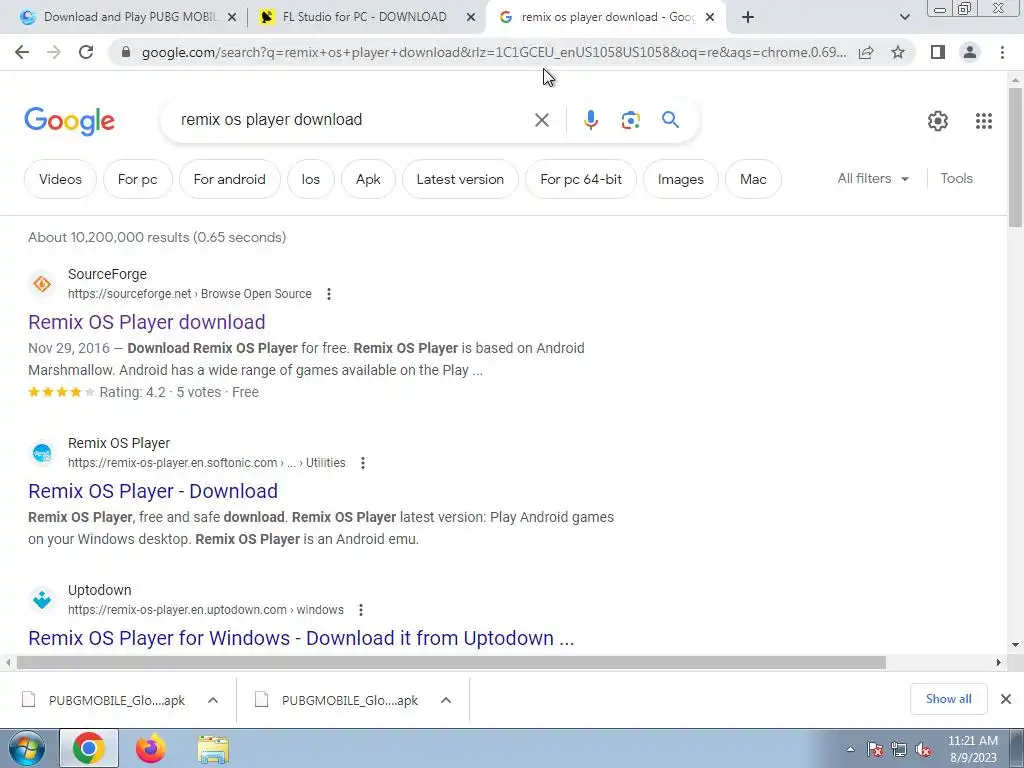
Task: Open the Remix OS Player - Download Softonic link
Action: [153, 491]
